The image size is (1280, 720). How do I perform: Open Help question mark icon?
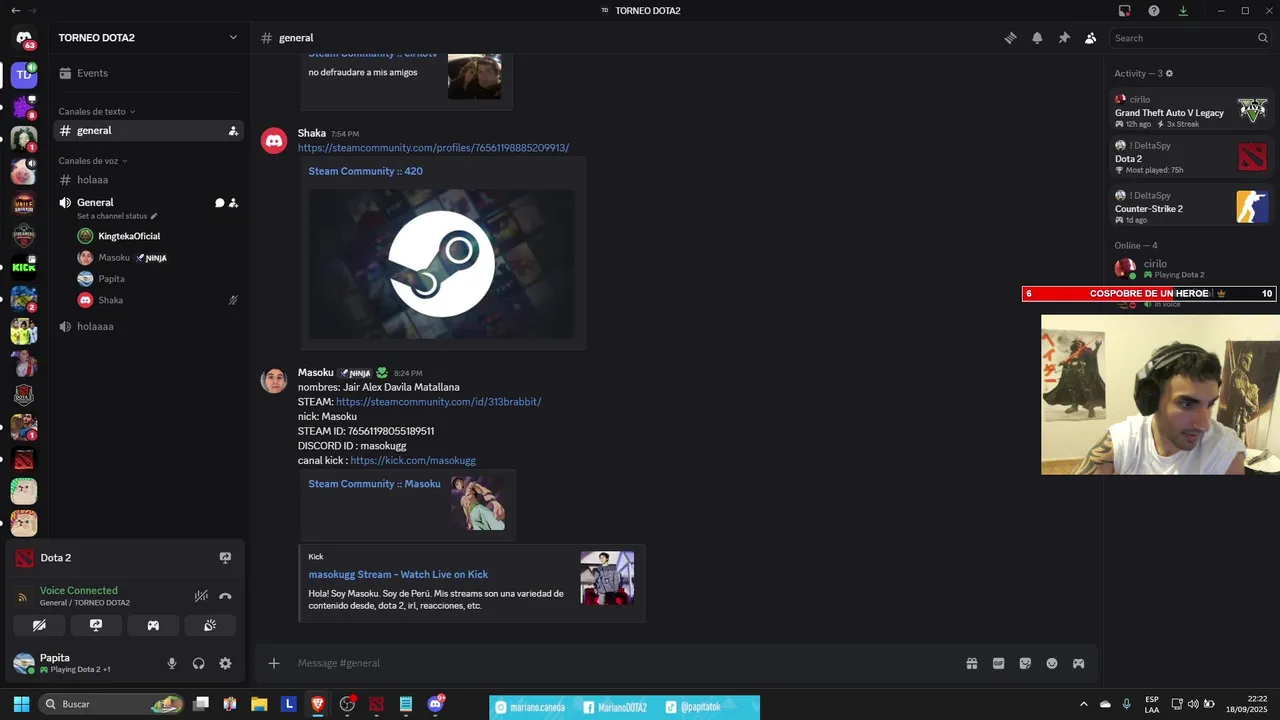(1154, 10)
